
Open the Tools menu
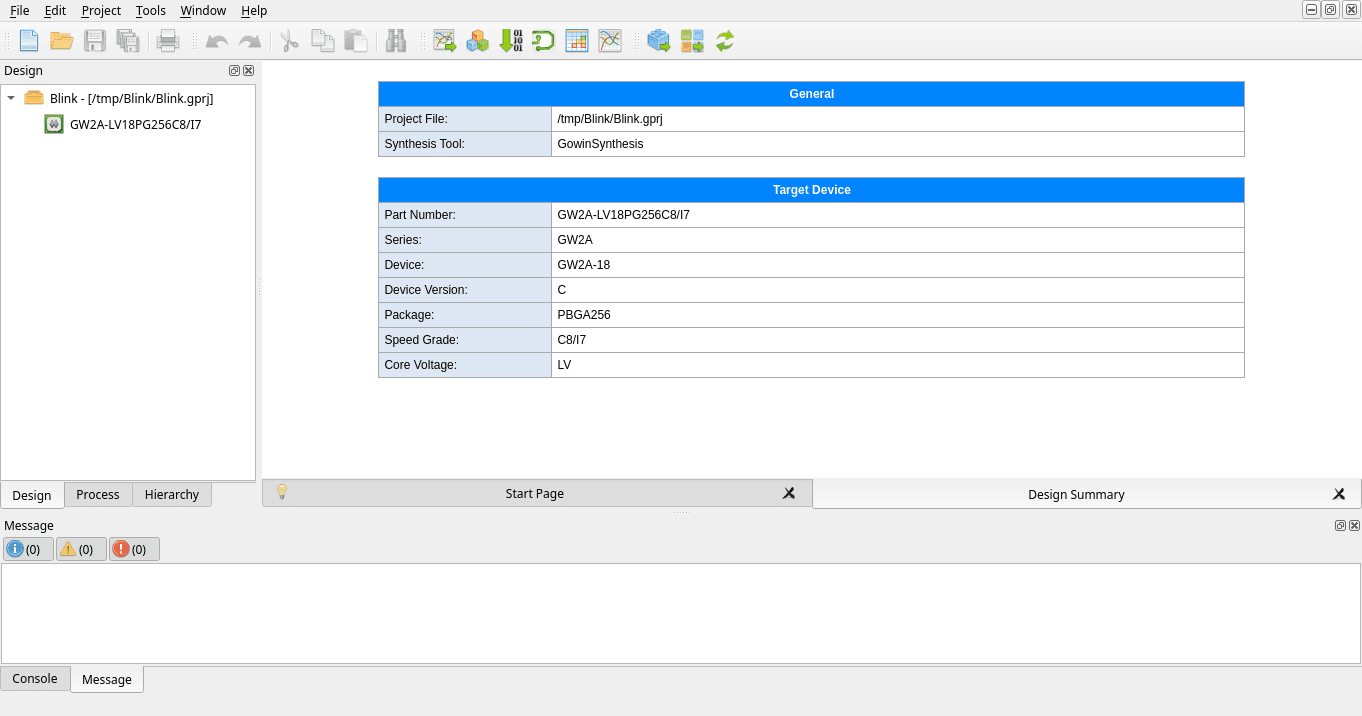151,10
